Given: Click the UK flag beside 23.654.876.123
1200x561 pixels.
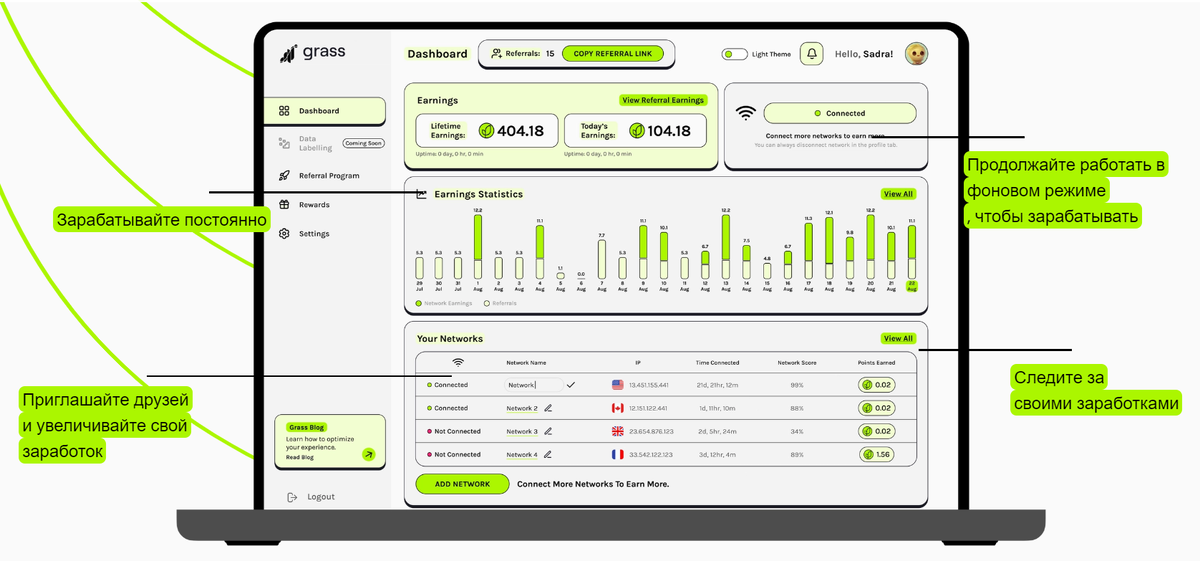Looking at the screenshot, I should pos(617,431).
